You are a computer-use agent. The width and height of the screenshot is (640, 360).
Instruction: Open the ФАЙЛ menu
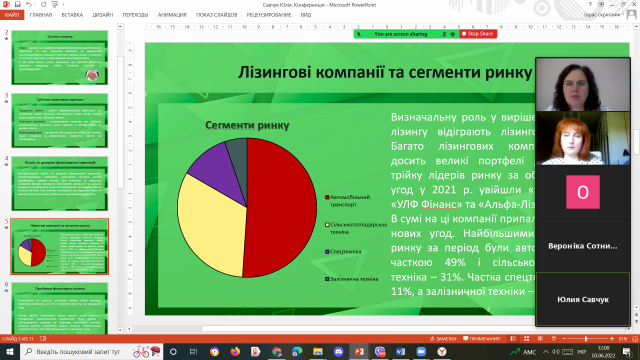coord(12,15)
